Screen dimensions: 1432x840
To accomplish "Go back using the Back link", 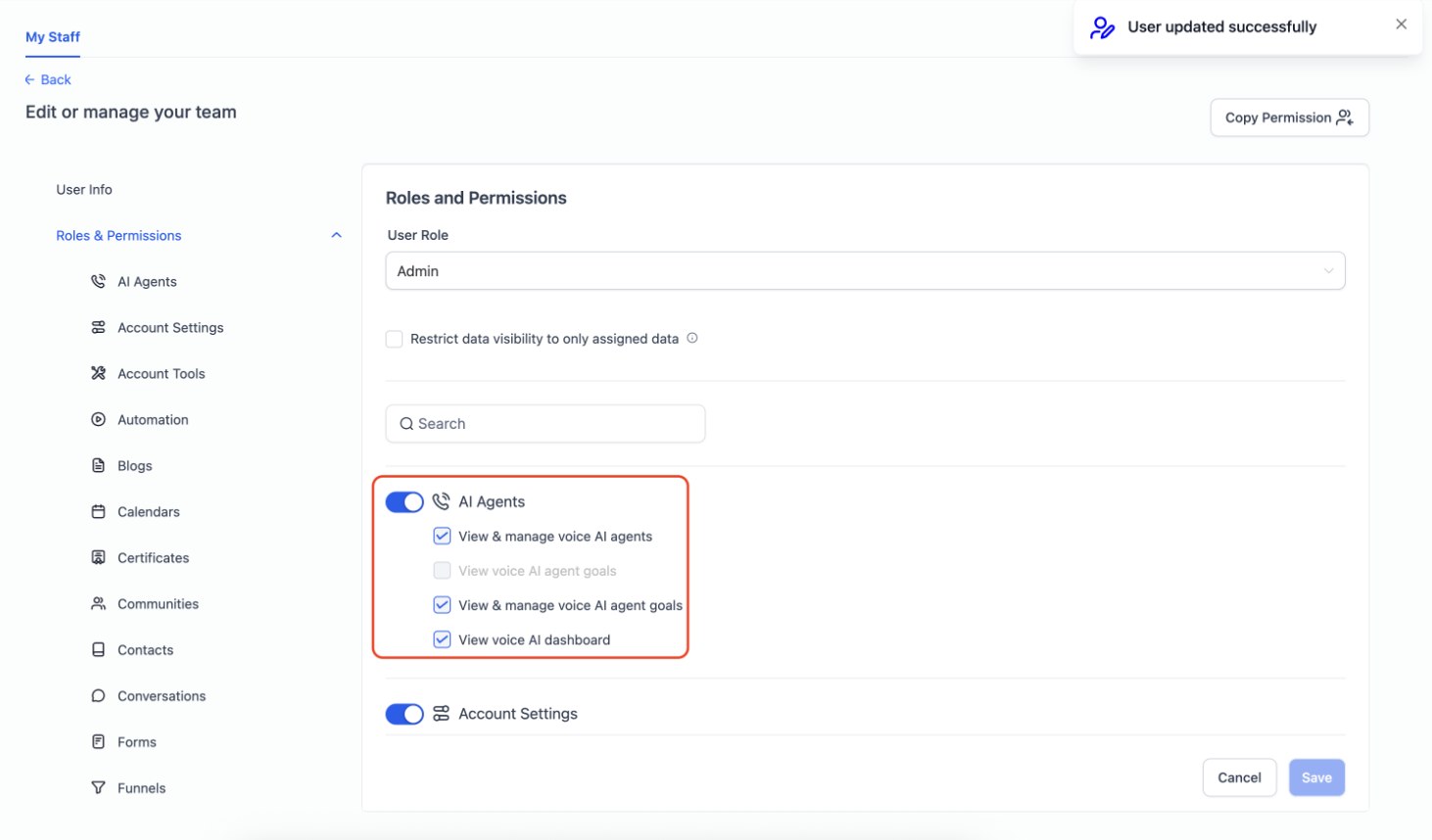I will 48,79.
